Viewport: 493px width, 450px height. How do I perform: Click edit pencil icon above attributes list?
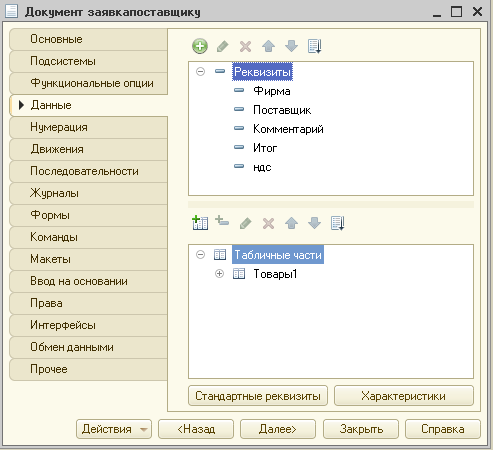coord(222,46)
